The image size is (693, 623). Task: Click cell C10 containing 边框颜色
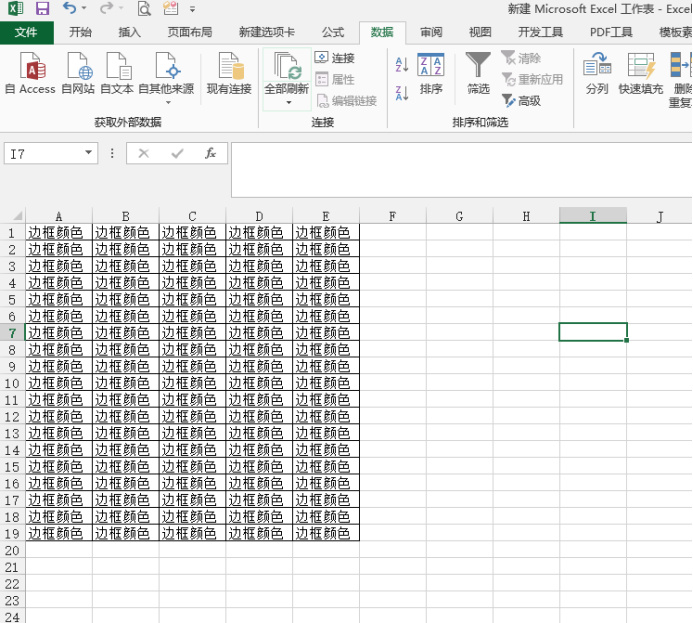192,383
